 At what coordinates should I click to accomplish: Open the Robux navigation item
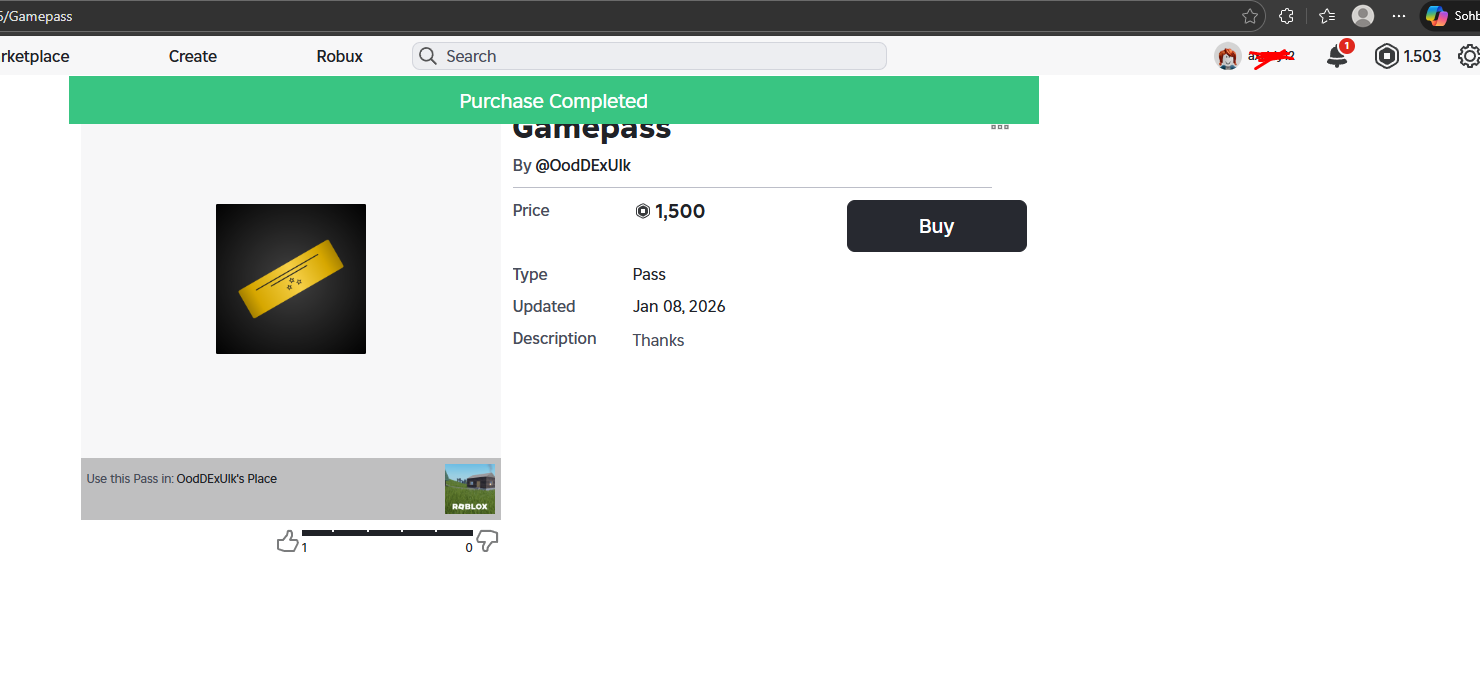(x=340, y=56)
